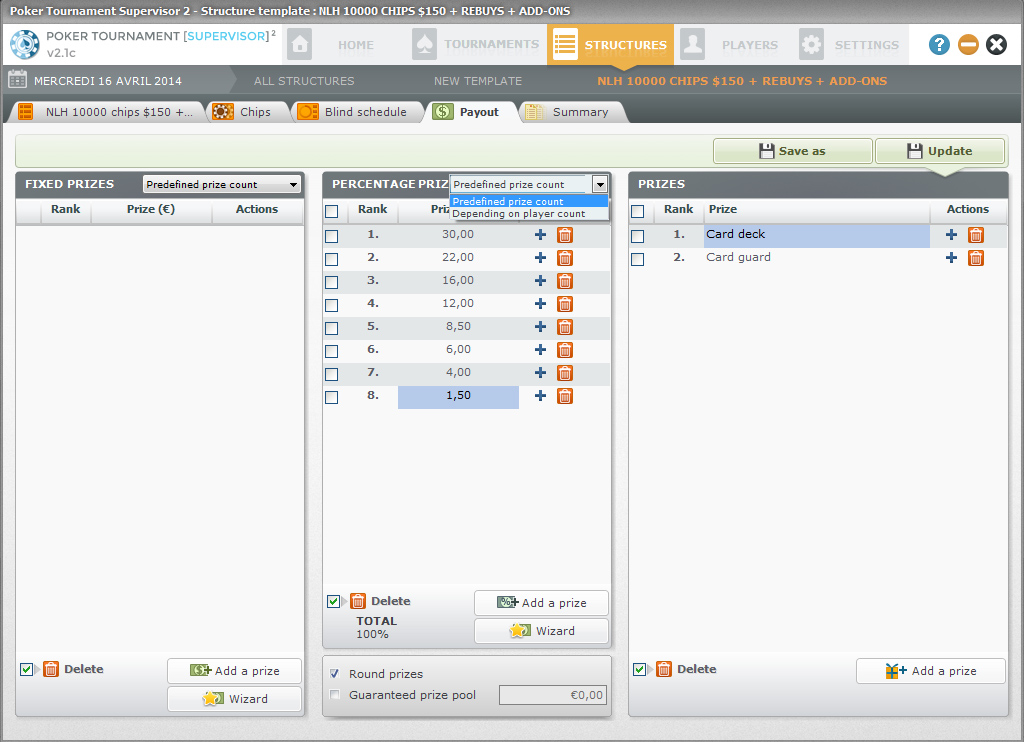Click plus icon next to Card deck
1024x742 pixels.
point(951,235)
